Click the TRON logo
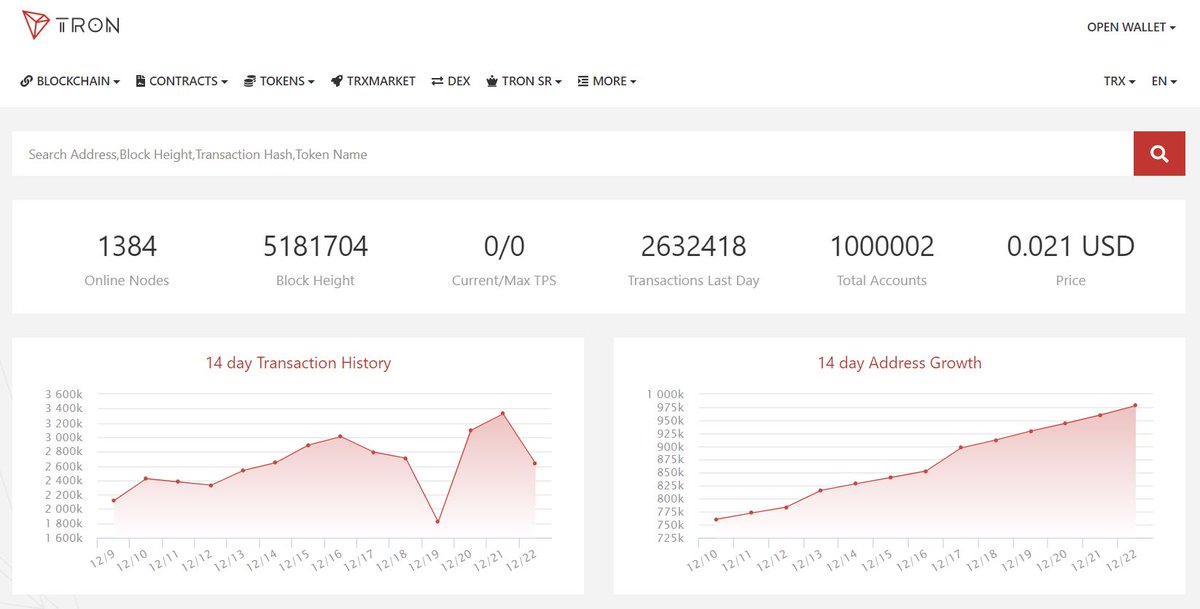1200x609 pixels. click(x=71, y=26)
